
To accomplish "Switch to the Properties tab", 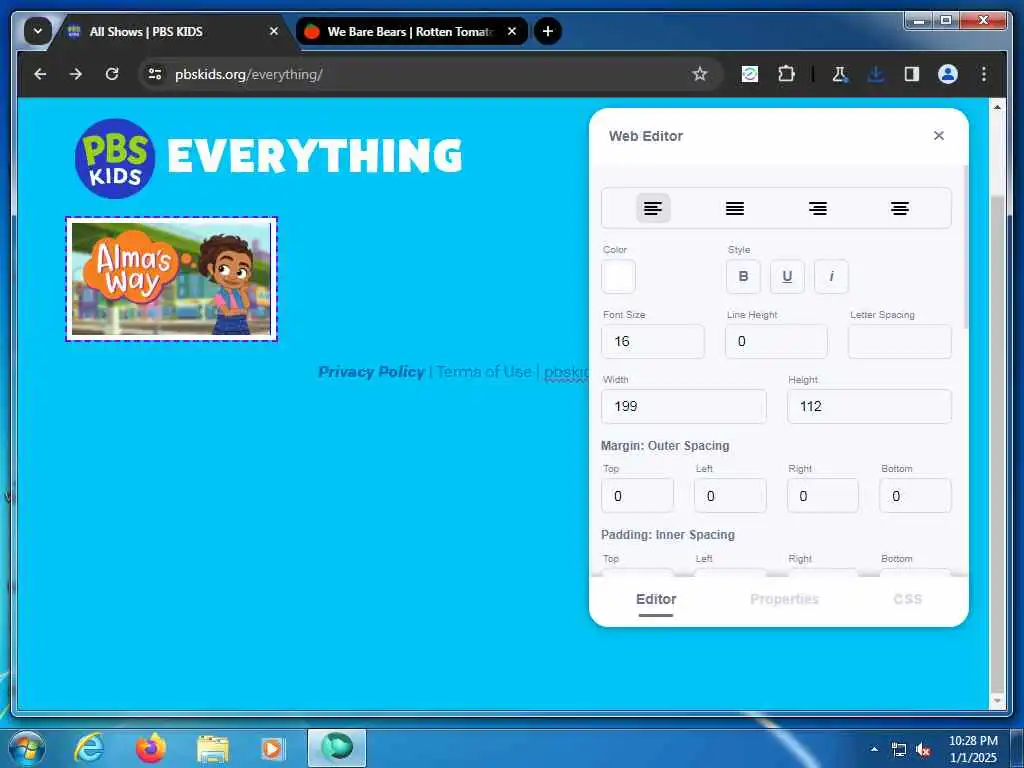I will point(784,600).
